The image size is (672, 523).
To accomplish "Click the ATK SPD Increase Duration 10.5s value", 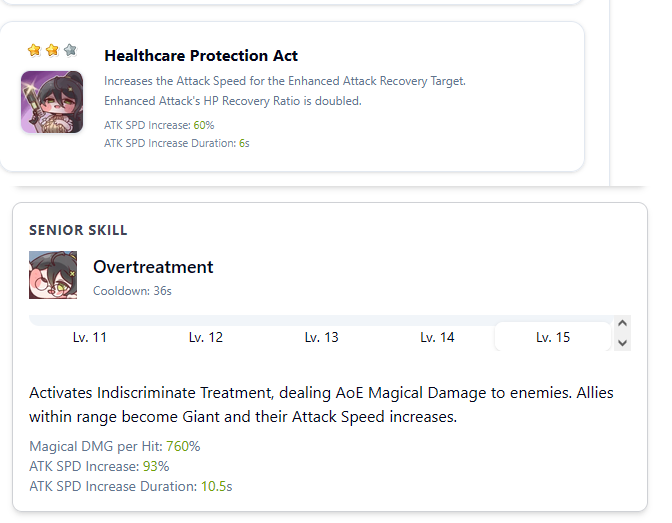I will 216,487.
